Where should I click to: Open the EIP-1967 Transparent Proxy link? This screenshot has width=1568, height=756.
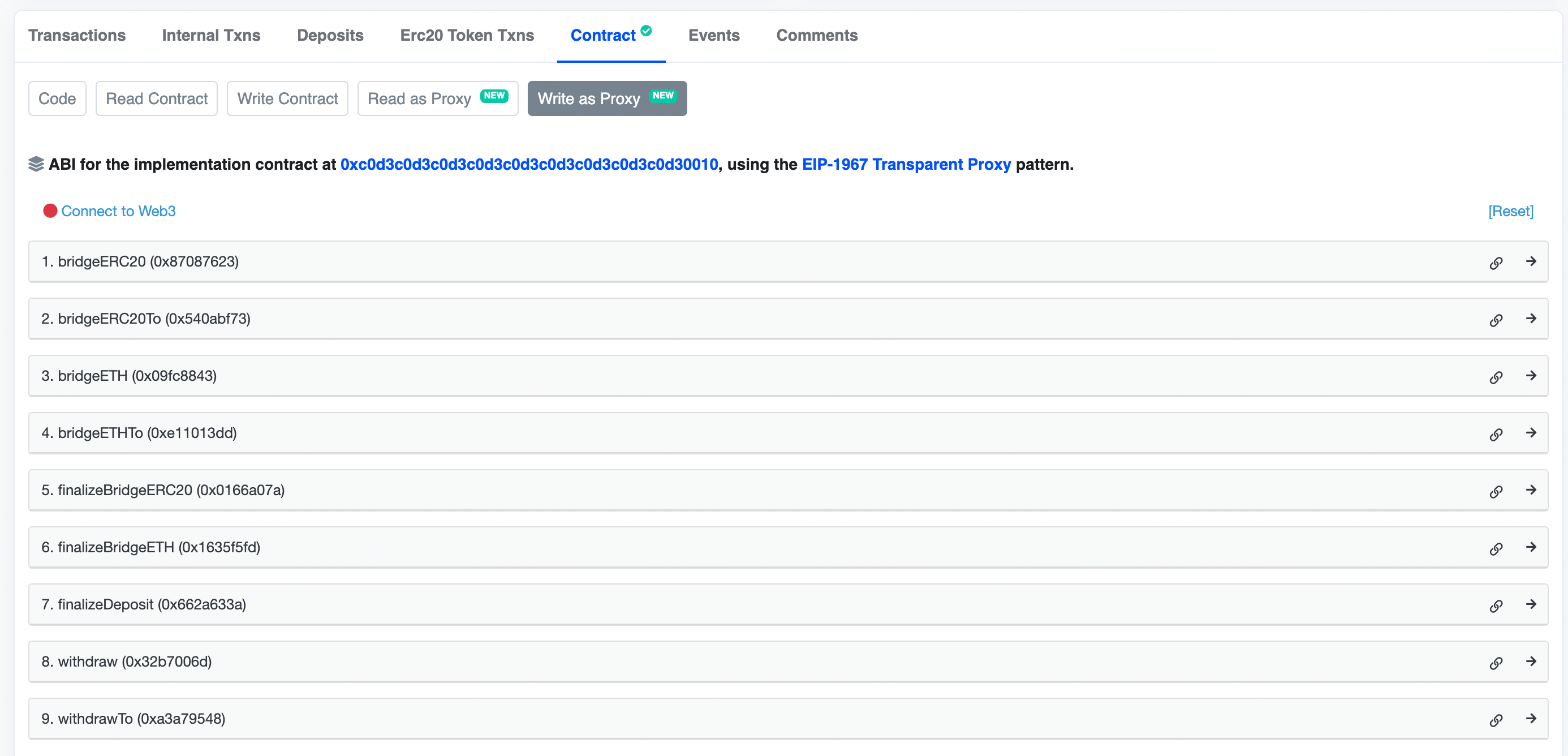[x=905, y=164]
